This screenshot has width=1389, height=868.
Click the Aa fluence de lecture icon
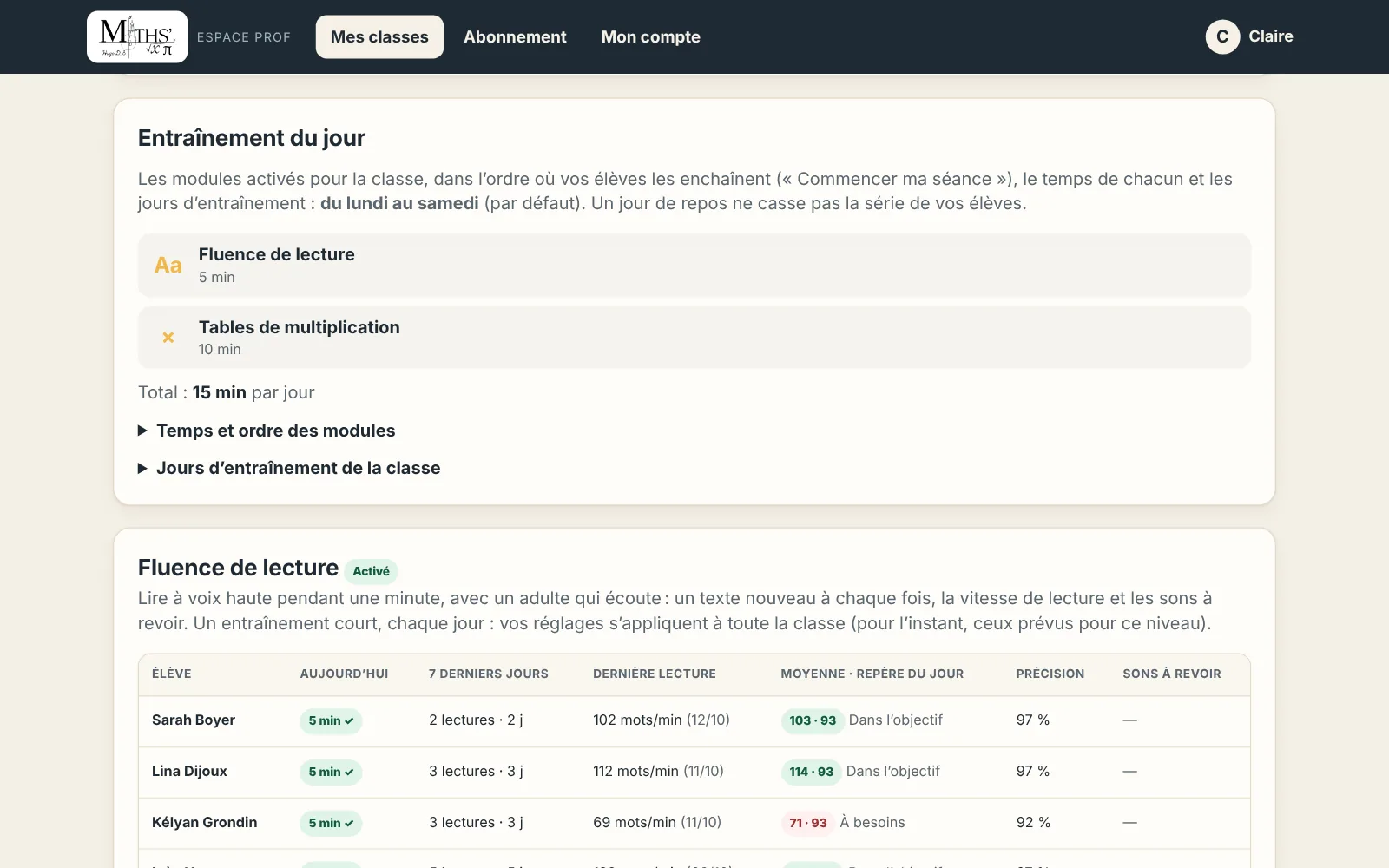(168, 265)
